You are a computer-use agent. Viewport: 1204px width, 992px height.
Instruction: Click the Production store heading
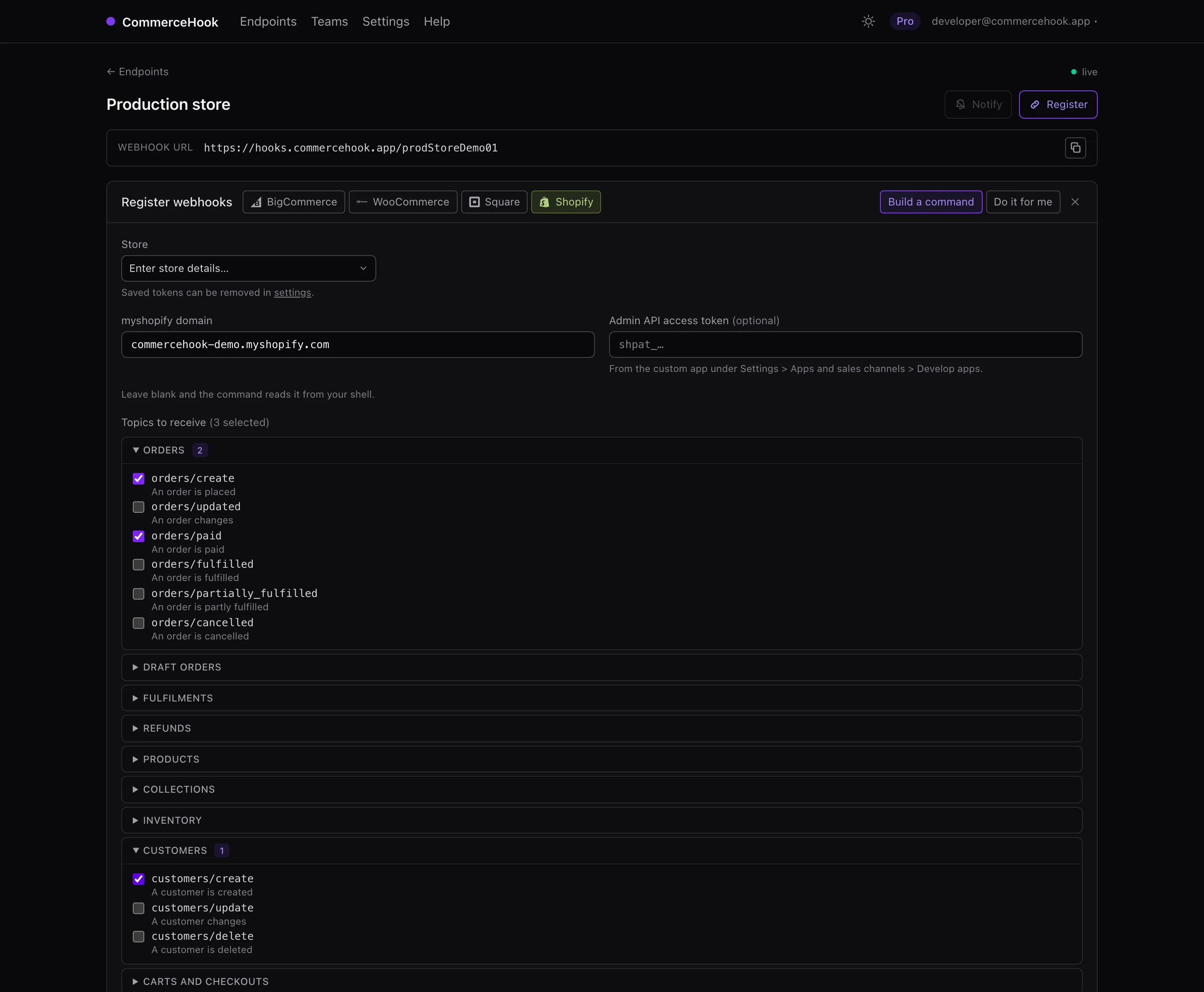click(x=169, y=105)
